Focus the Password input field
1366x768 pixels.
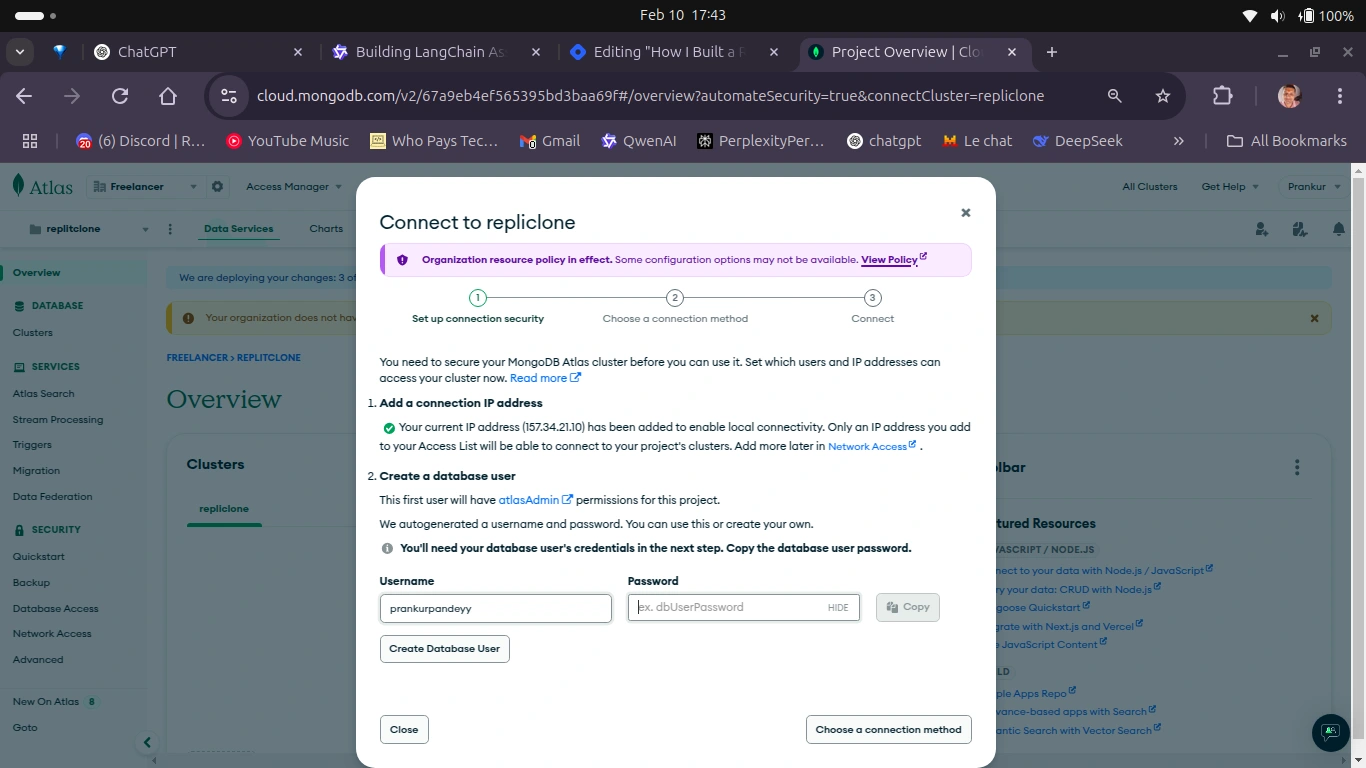[743, 607]
